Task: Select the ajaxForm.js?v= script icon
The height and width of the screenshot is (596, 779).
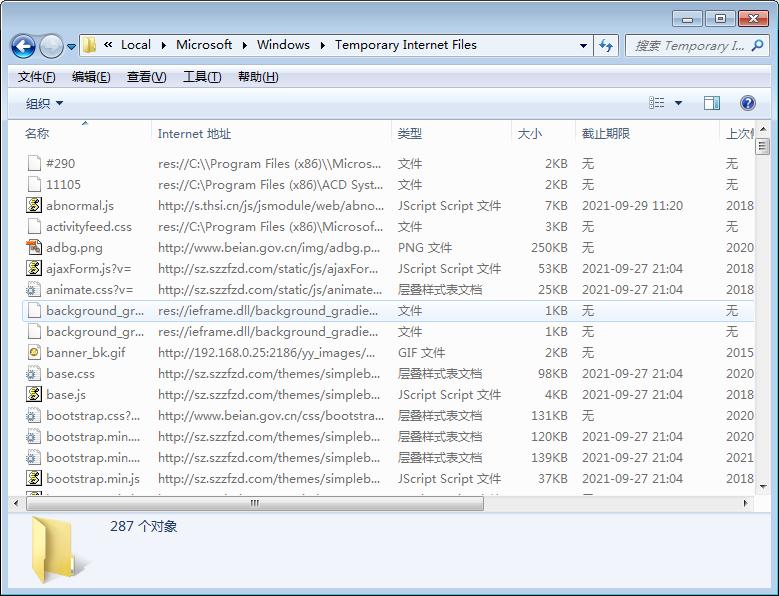Action: [x=34, y=268]
